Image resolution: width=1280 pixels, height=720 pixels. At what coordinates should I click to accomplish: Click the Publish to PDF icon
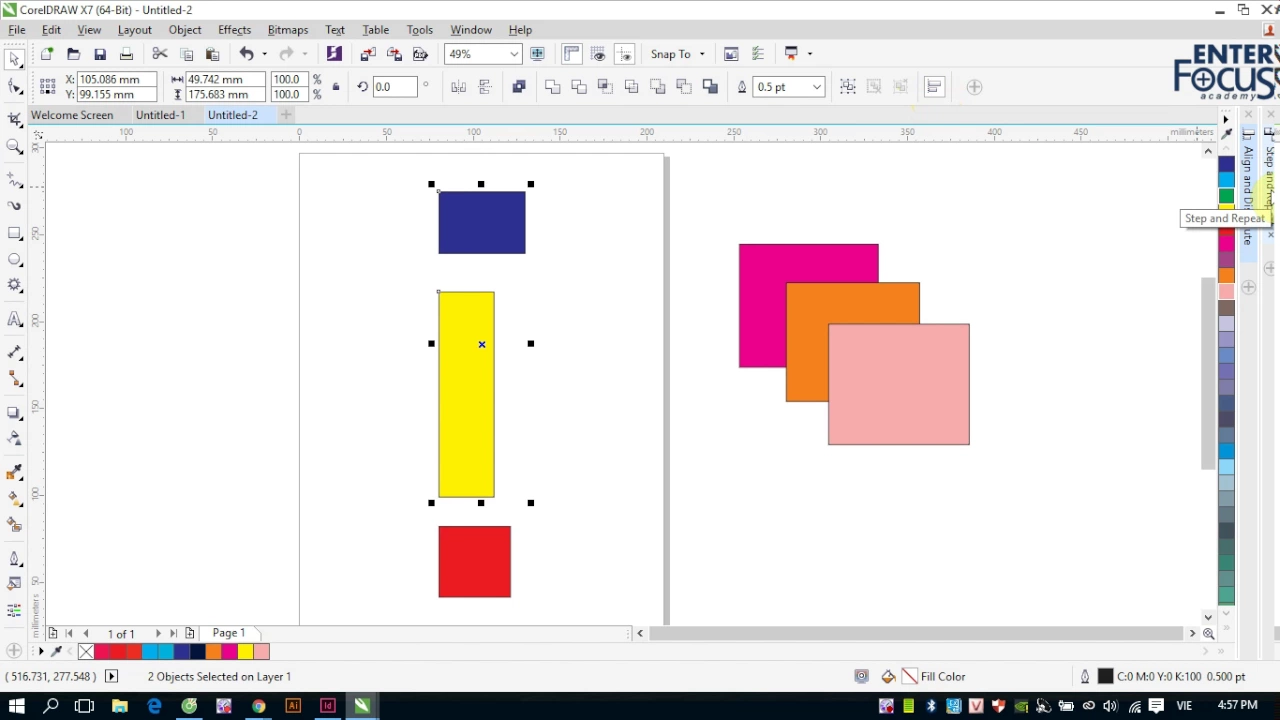tap(420, 54)
